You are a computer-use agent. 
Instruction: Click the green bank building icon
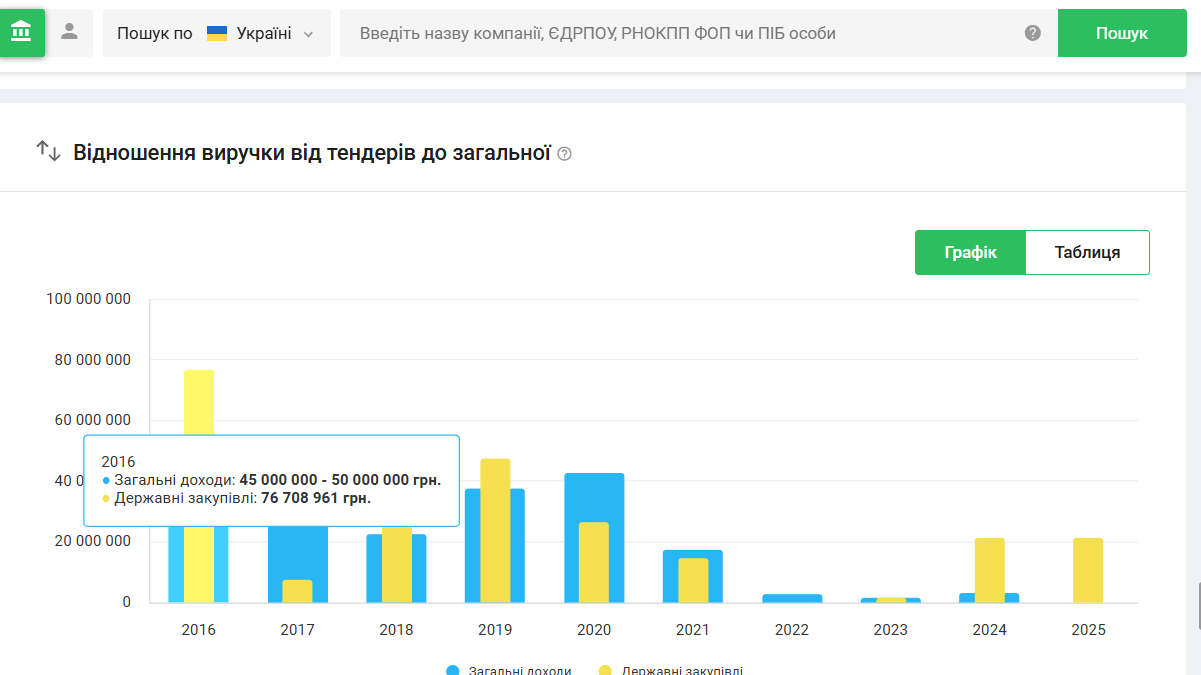click(21, 32)
